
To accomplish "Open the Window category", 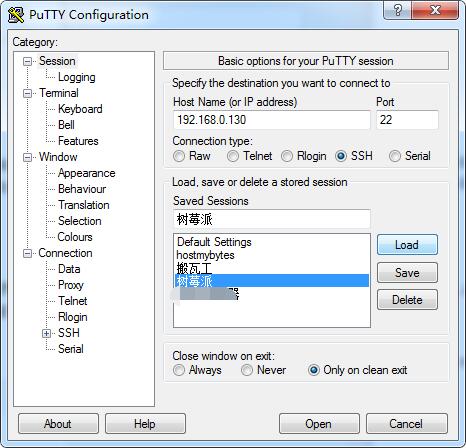I will (x=58, y=157).
